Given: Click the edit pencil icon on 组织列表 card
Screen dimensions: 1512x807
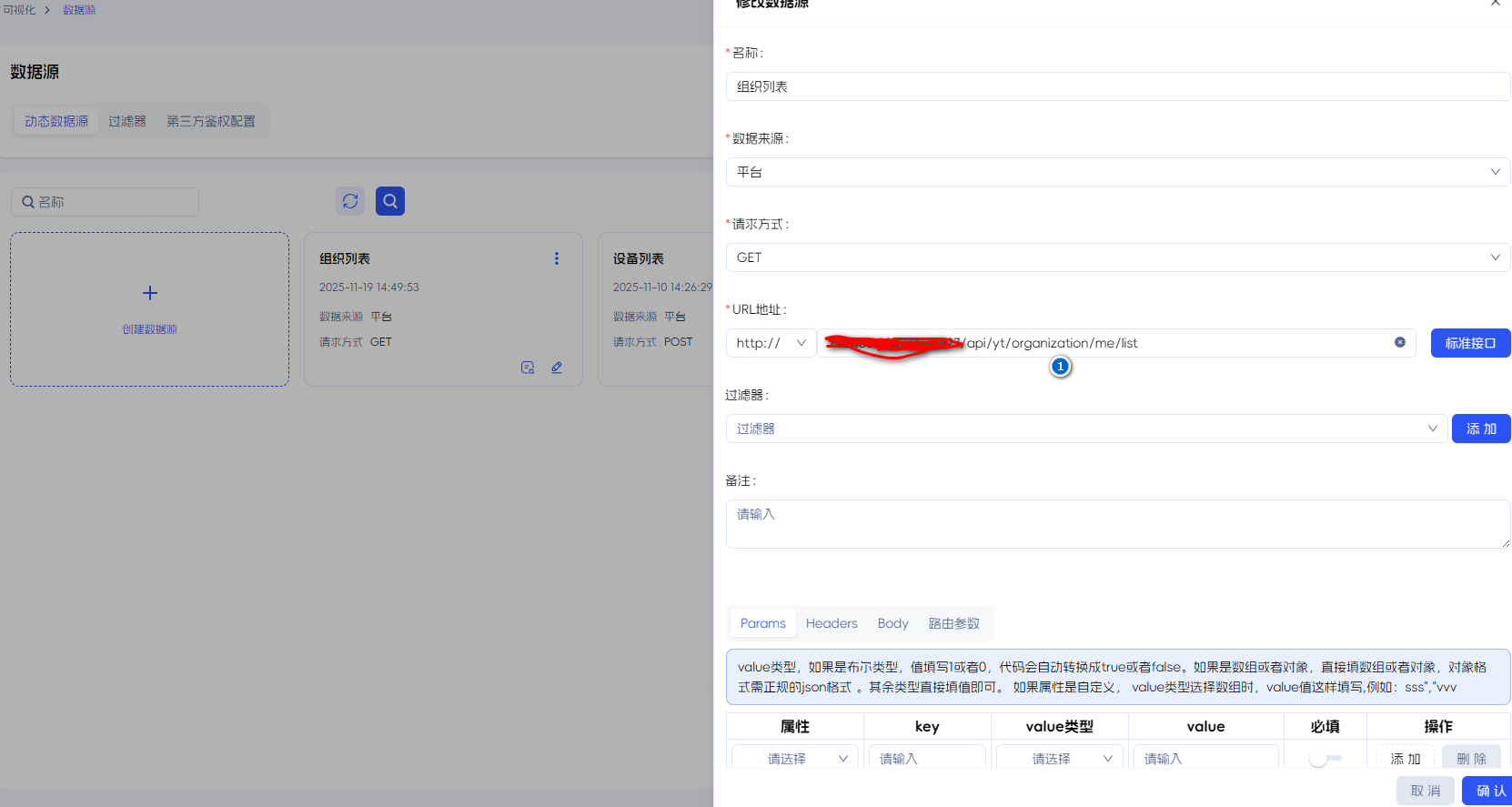Looking at the screenshot, I should point(557,368).
